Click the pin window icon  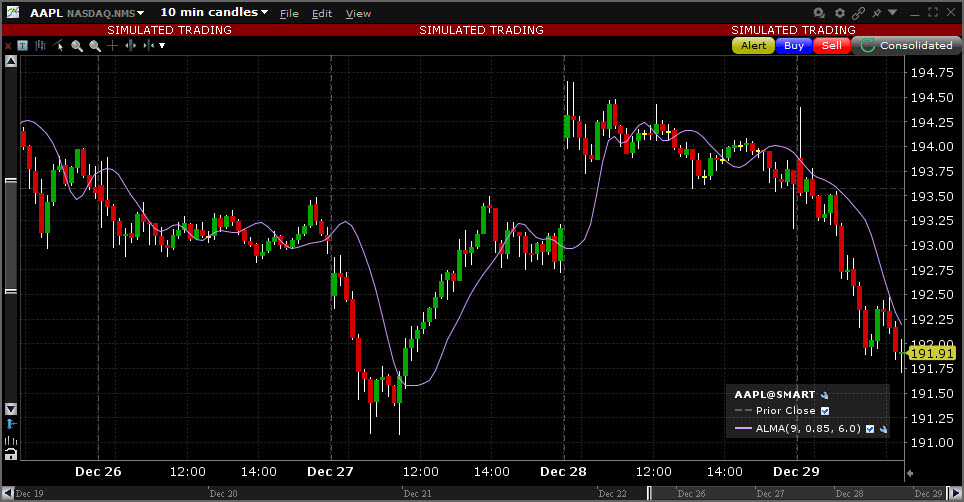click(877, 13)
